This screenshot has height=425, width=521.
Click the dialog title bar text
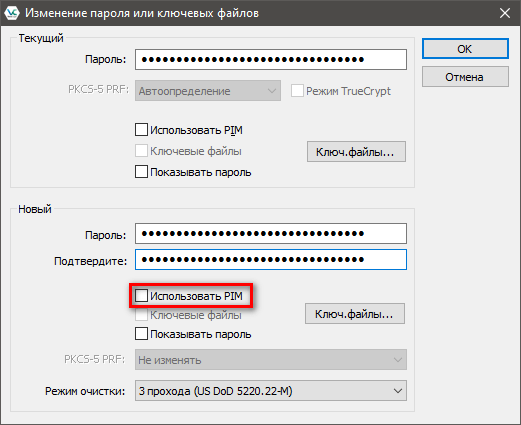[142, 13]
